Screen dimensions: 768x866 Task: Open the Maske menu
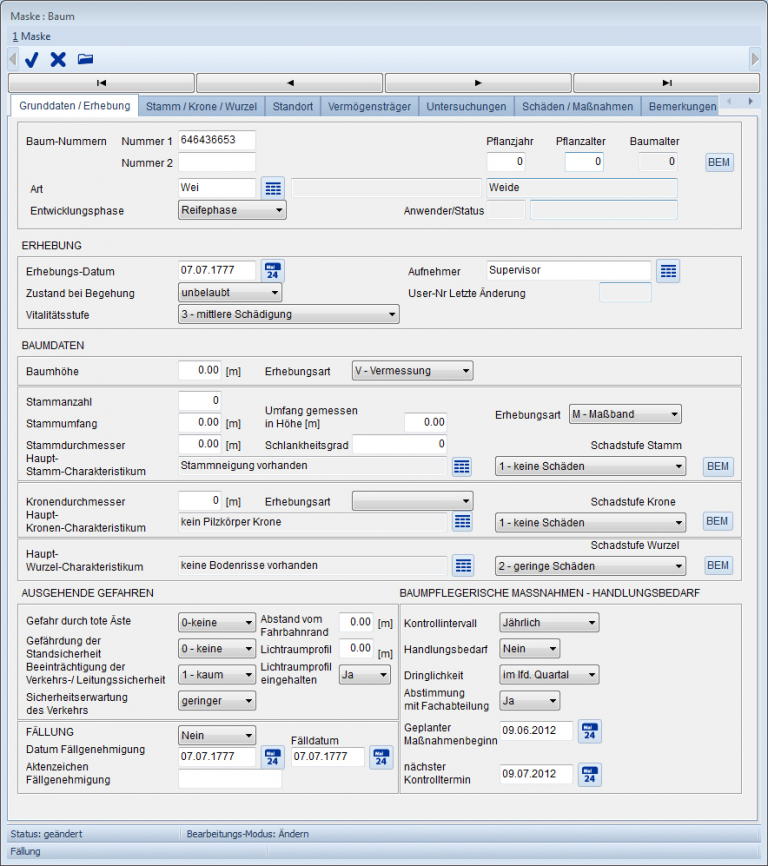(x=31, y=36)
